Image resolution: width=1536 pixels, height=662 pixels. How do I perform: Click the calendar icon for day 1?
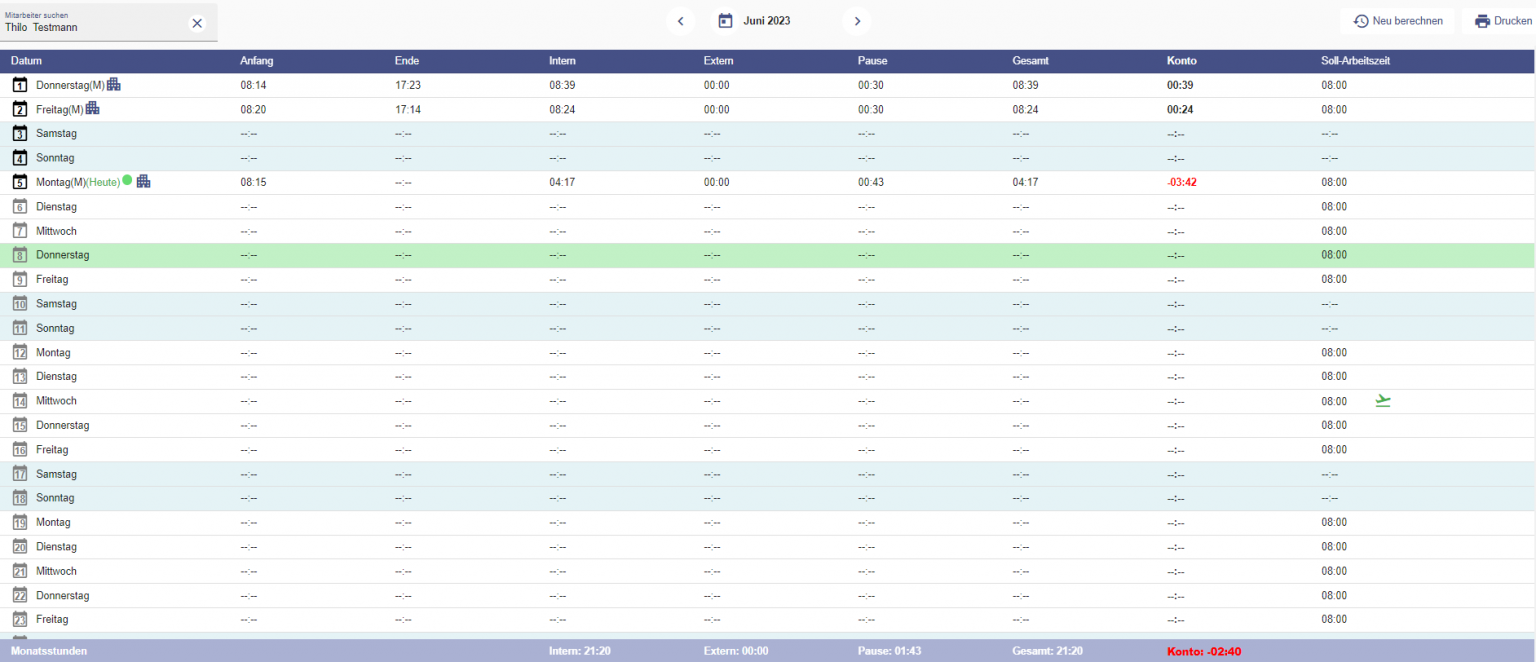(19, 85)
